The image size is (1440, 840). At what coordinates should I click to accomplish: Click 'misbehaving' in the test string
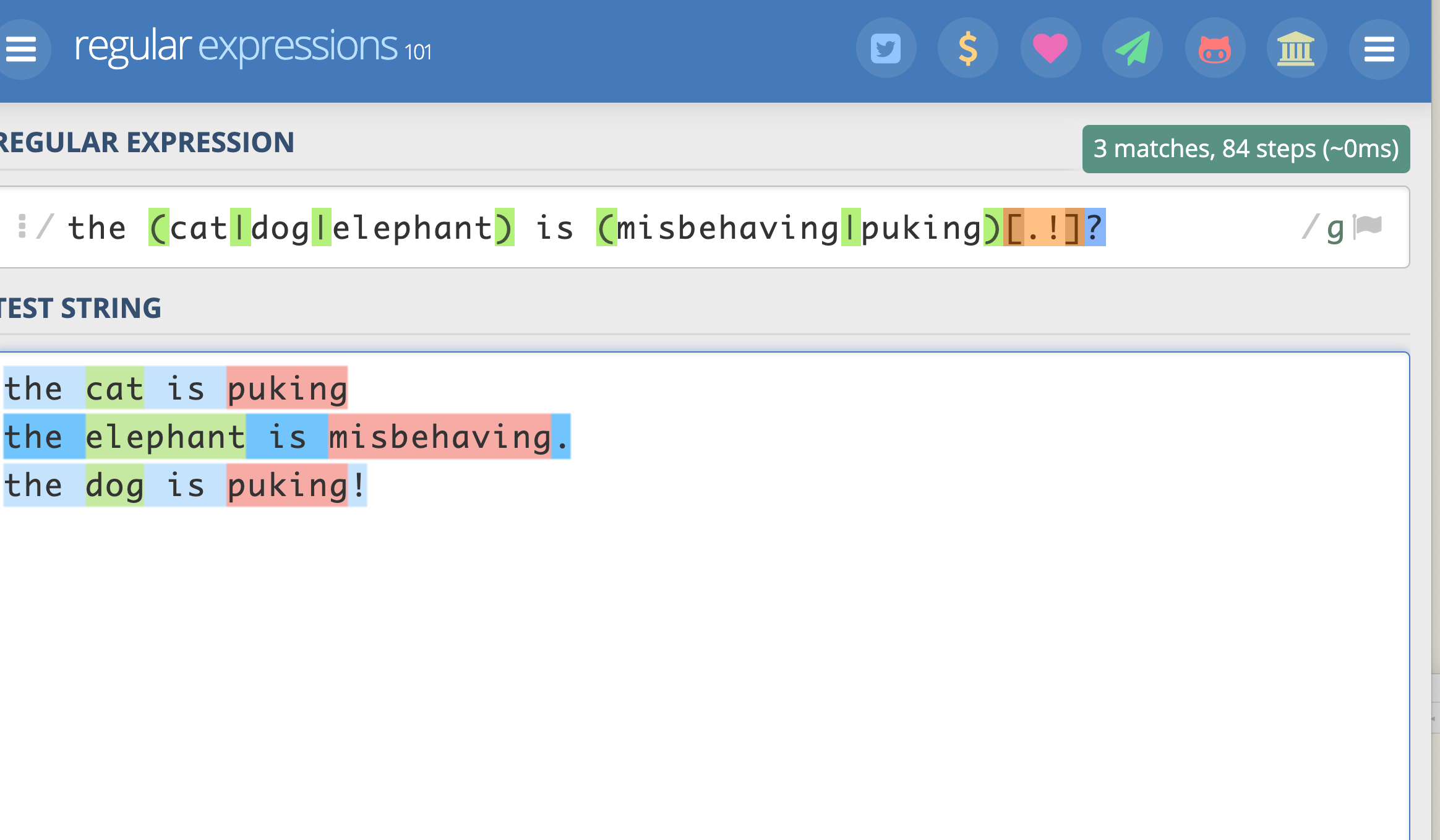click(440, 437)
